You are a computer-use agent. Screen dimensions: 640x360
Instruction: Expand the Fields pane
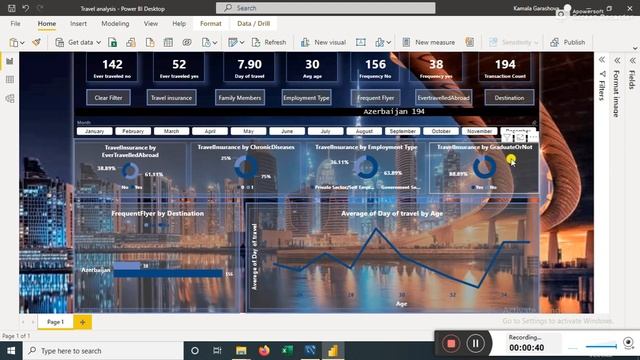pos(632,60)
